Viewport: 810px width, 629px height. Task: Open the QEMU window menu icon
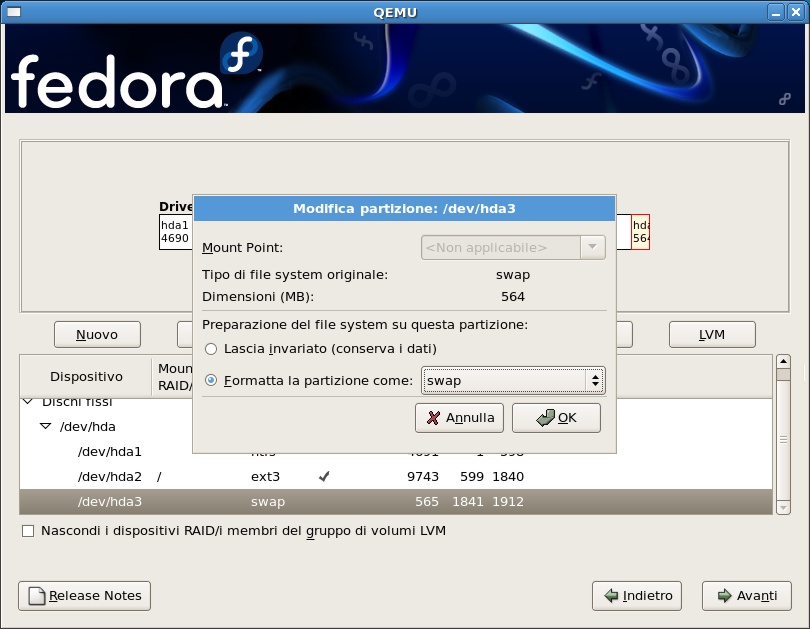(13, 12)
